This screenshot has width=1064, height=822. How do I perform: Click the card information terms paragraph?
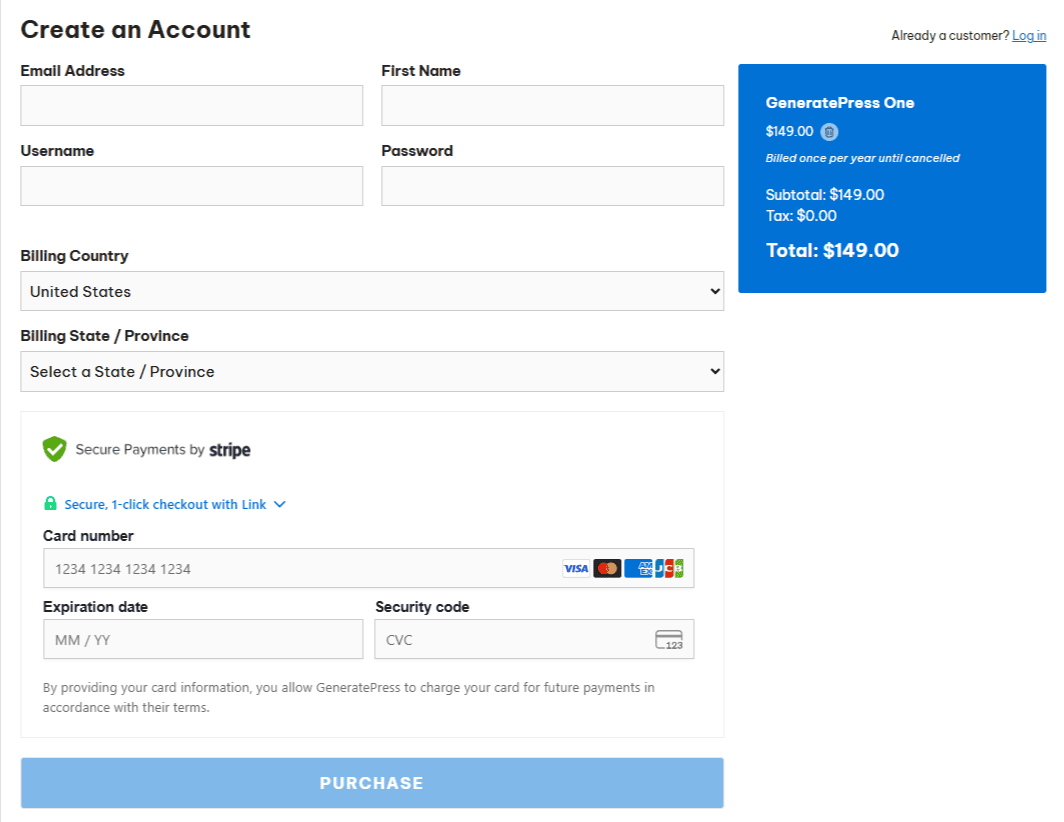coord(349,697)
